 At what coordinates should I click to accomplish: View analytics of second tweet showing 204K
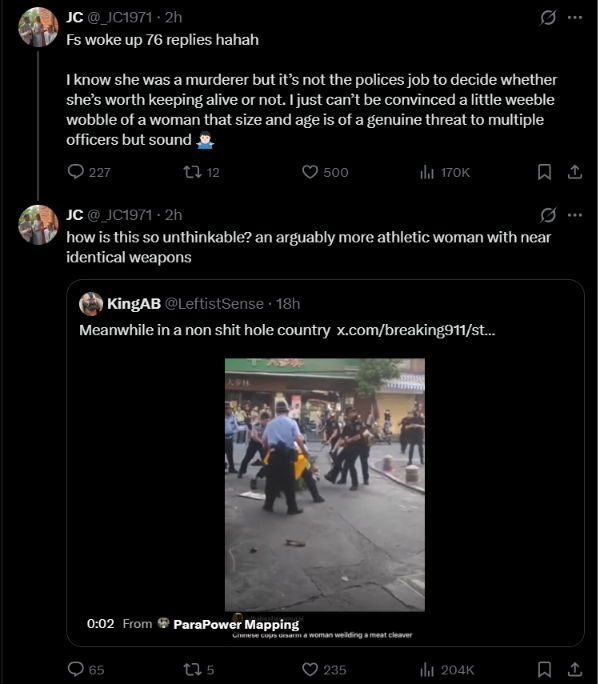(x=447, y=670)
